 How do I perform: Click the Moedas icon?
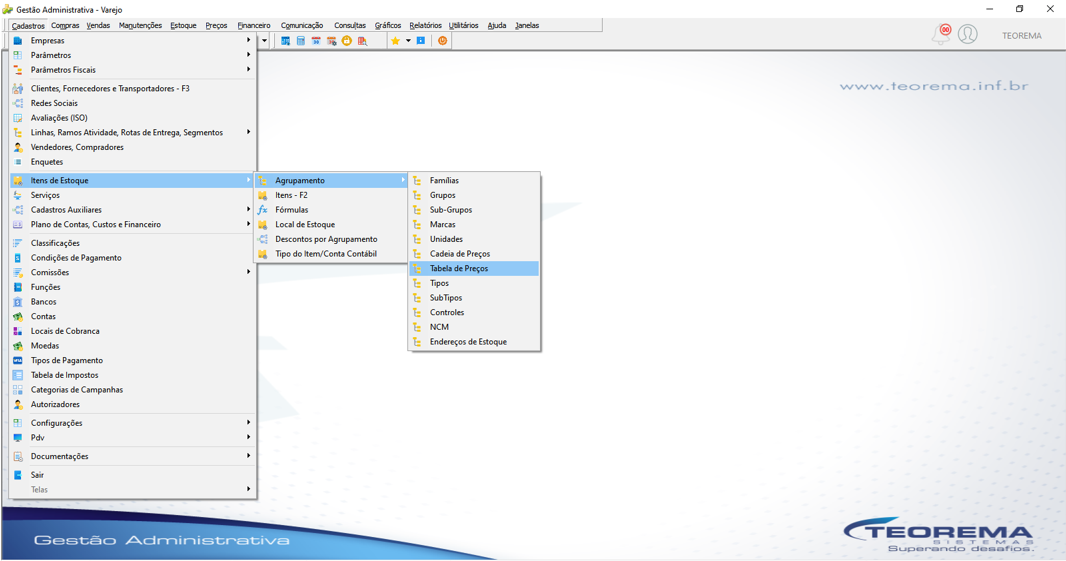(18, 346)
